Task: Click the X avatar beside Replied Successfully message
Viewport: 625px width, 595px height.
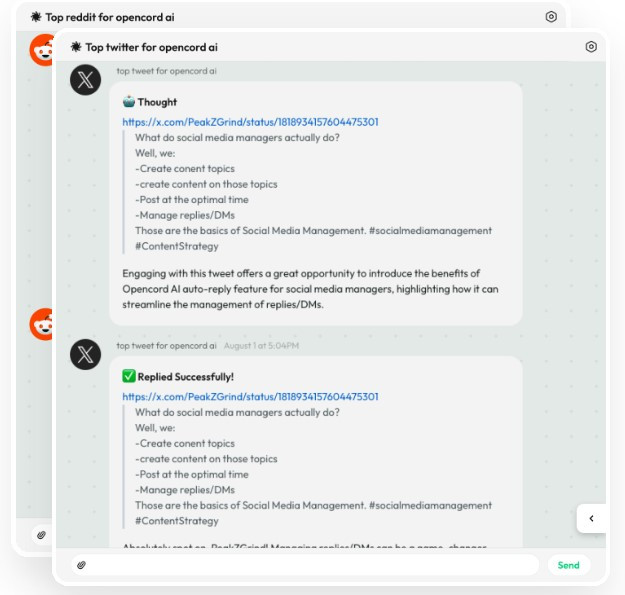Action: pyautogui.click(x=86, y=353)
